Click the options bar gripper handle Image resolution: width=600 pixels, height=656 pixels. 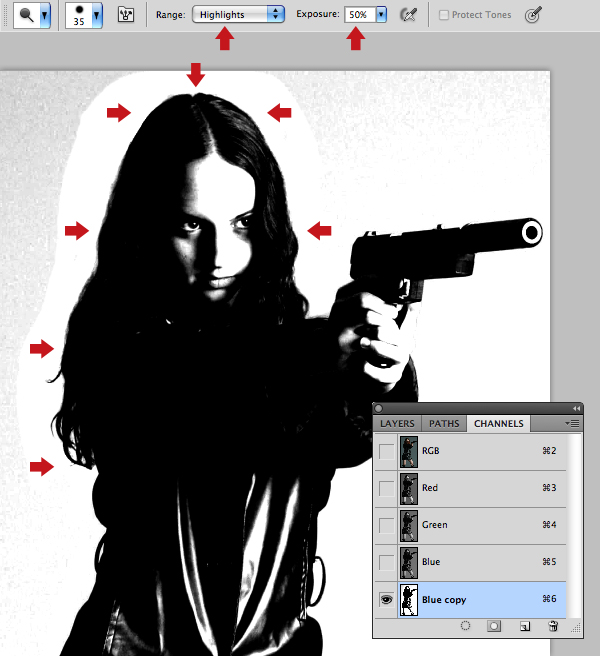pos(5,15)
